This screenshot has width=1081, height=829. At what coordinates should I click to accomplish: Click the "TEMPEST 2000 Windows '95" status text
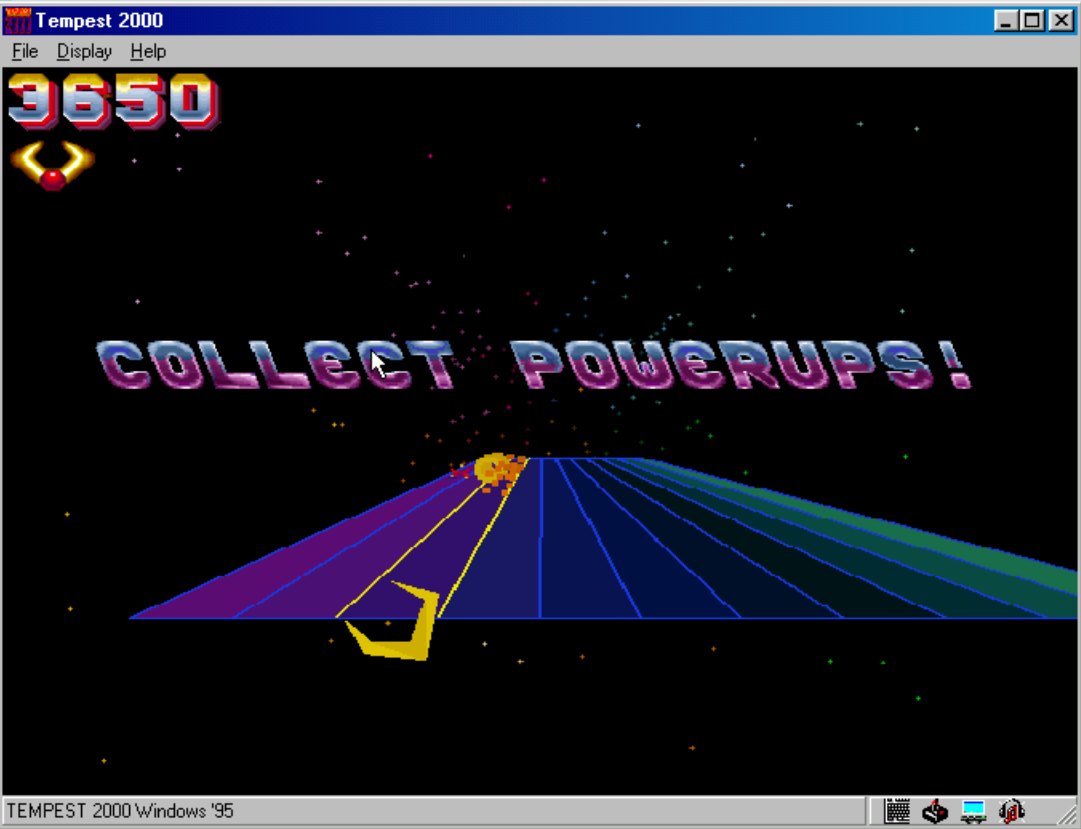tap(120, 811)
